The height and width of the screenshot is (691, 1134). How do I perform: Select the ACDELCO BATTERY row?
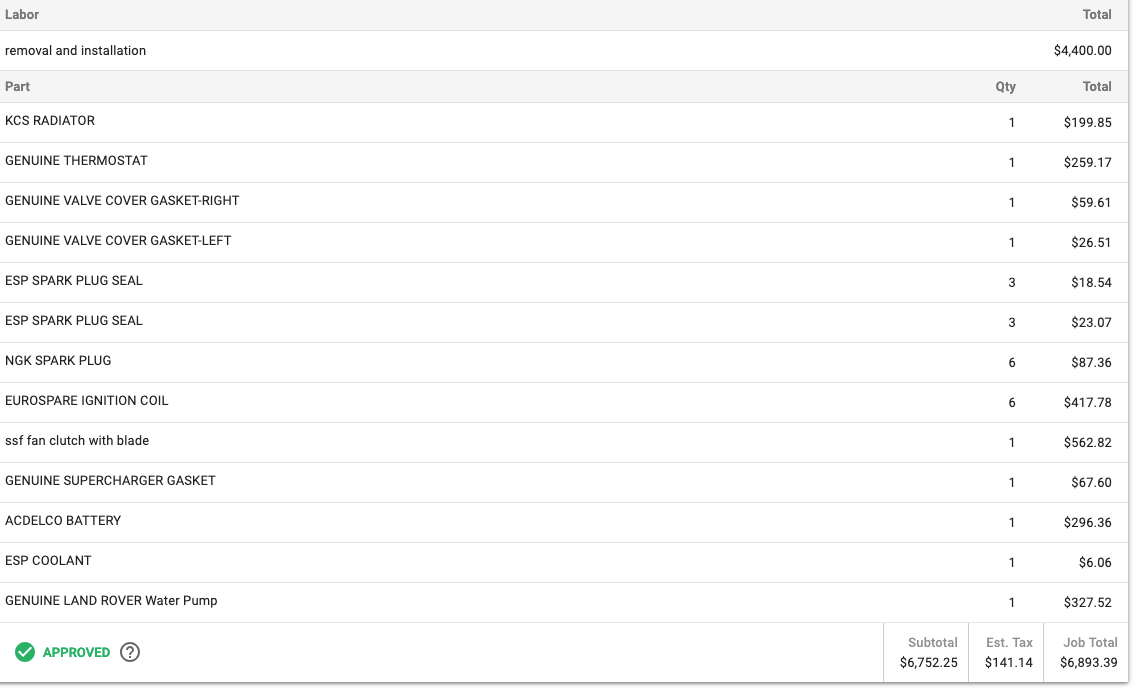click(63, 521)
